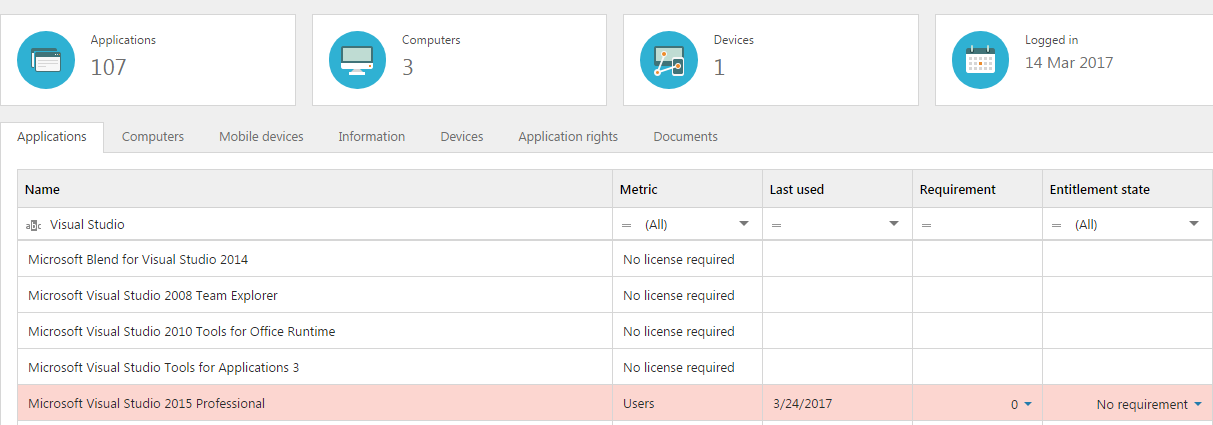1213x425 pixels.
Task: Click the 3/24/2017 last used date
Action: [802, 404]
